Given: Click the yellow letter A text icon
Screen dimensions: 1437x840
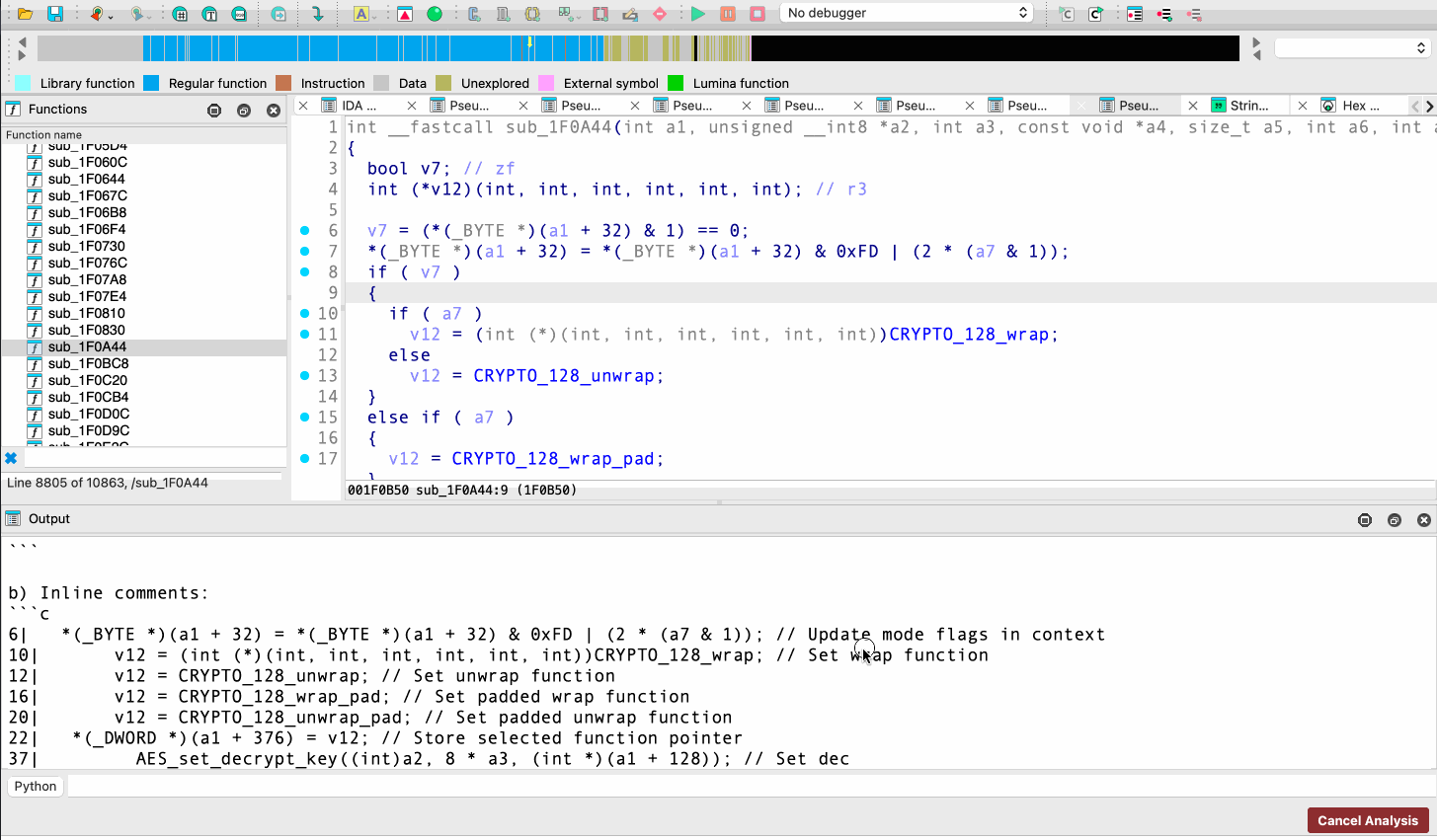Looking at the screenshot, I should coord(360,14).
